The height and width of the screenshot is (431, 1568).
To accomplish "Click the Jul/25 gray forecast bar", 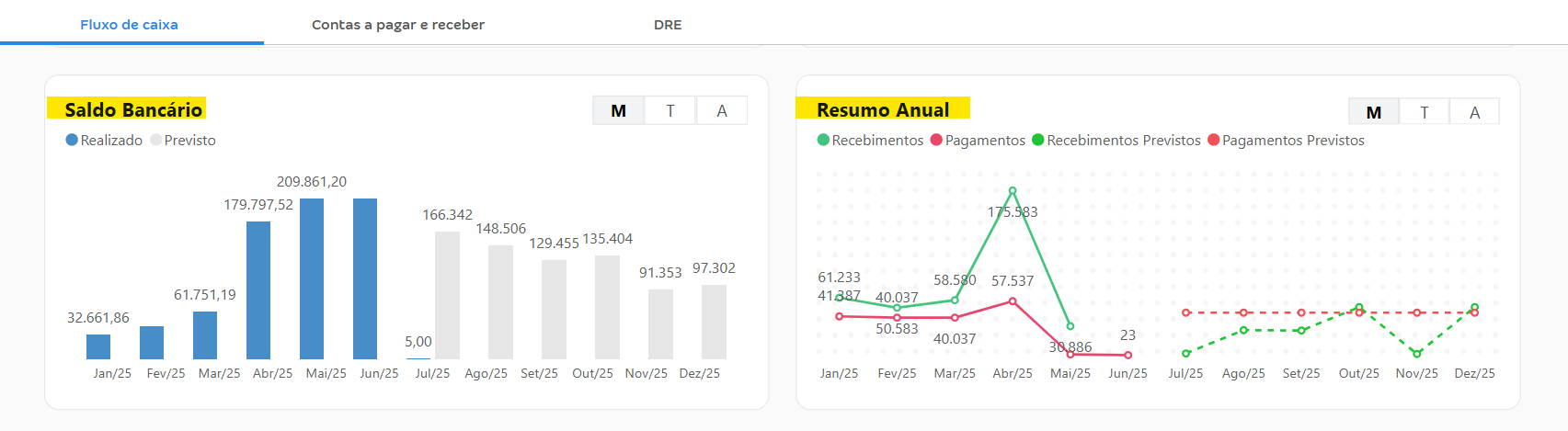I will click(447, 295).
